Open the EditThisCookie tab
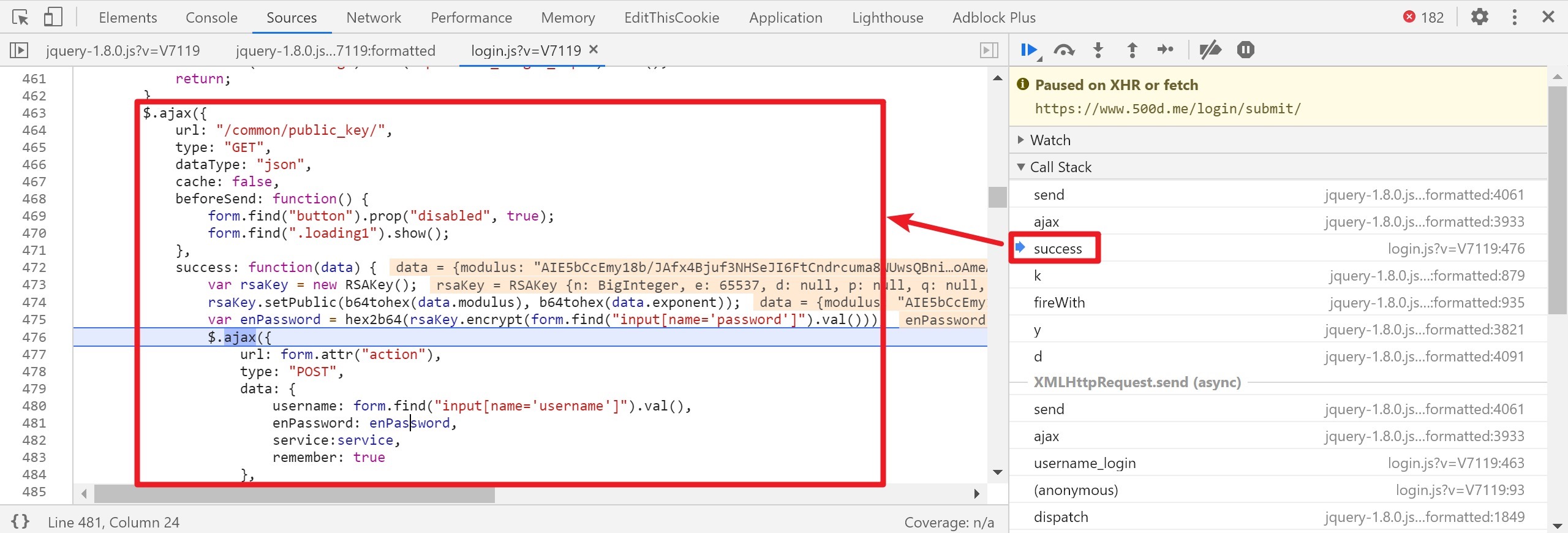This screenshot has height=533, width=1568. click(671, 18)
